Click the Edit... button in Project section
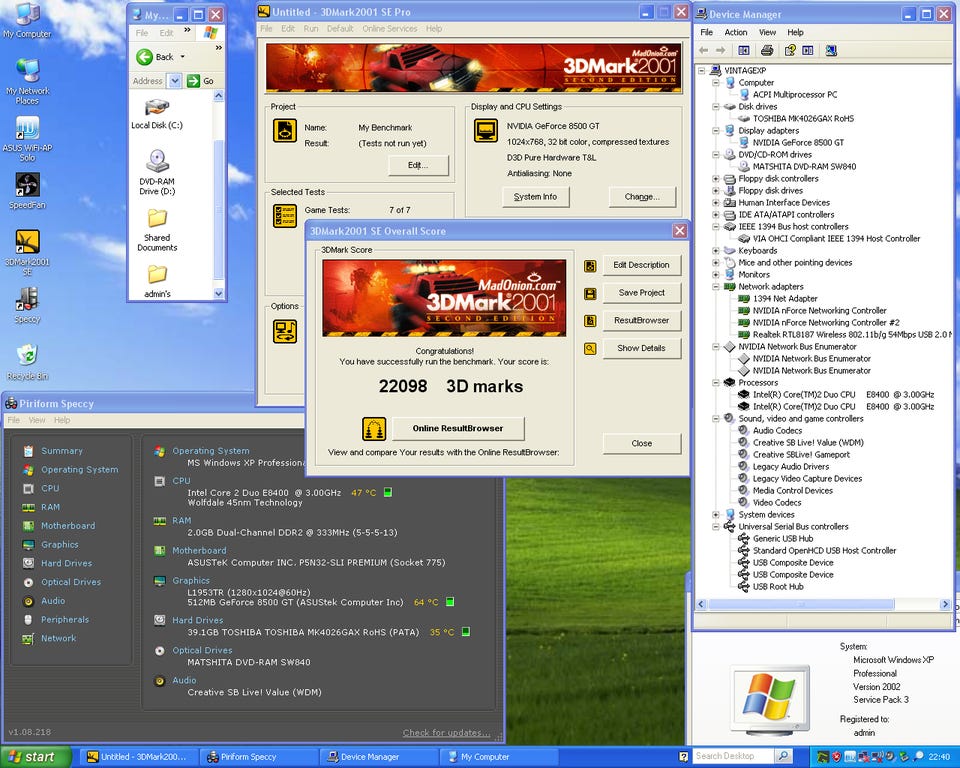Image resolution: width=960 pixels, height=768 pixels. (x=418, y=165)
